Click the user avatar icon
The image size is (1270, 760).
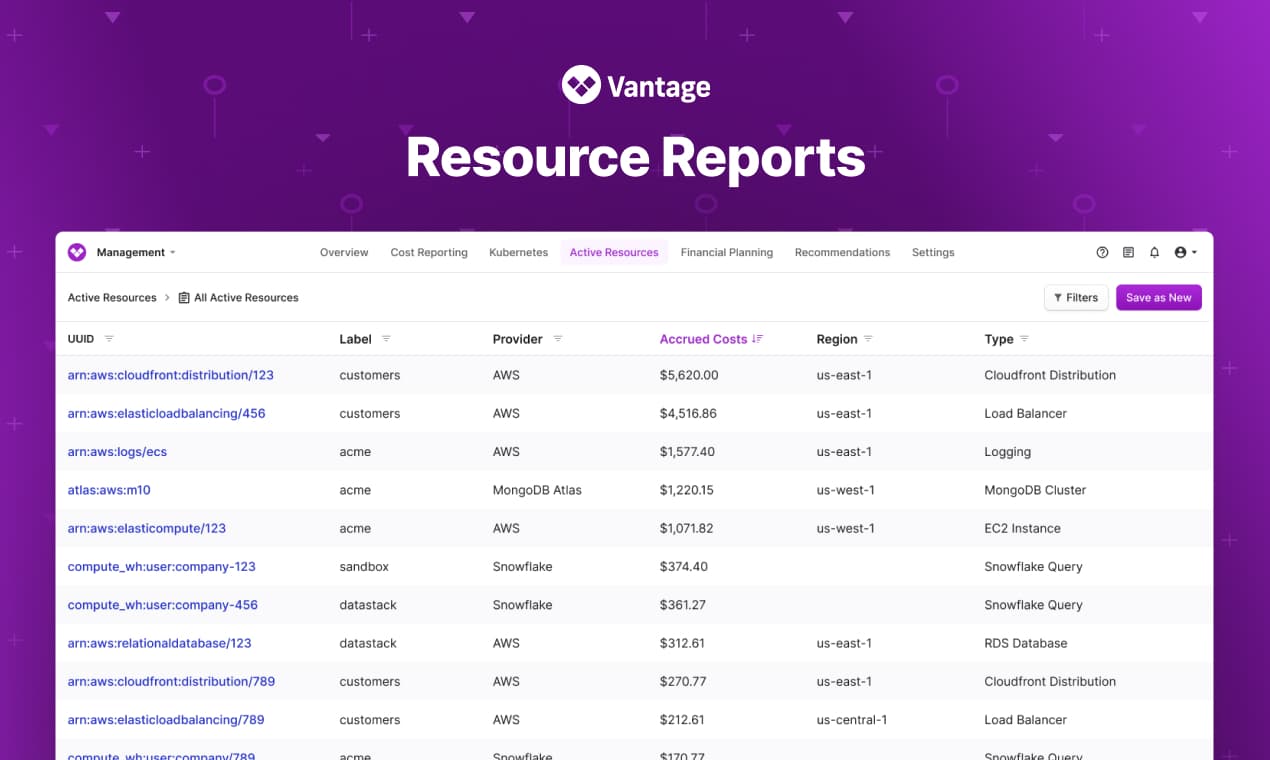pos(1178,252)
